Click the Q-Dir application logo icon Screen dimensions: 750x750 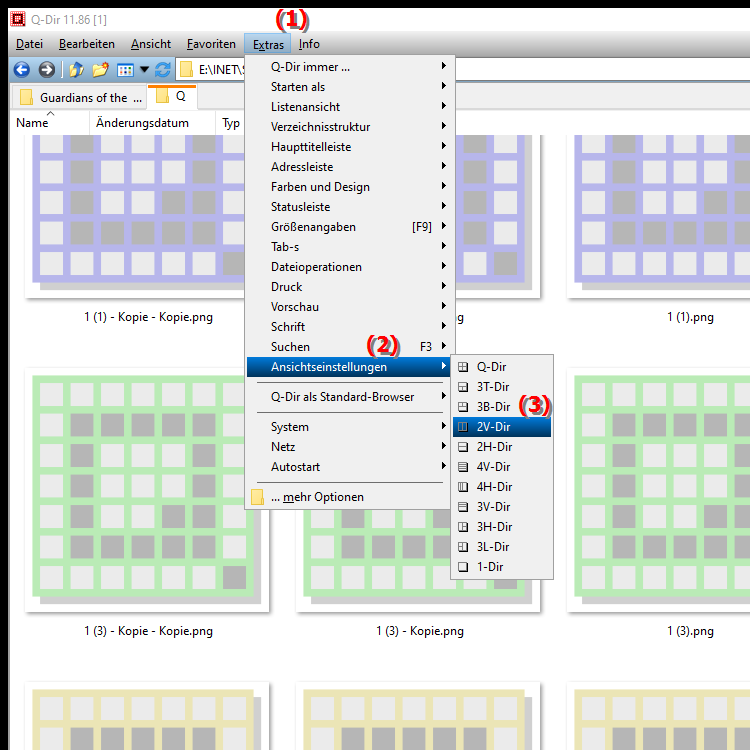pyautogui.click(x=18, y=19)
